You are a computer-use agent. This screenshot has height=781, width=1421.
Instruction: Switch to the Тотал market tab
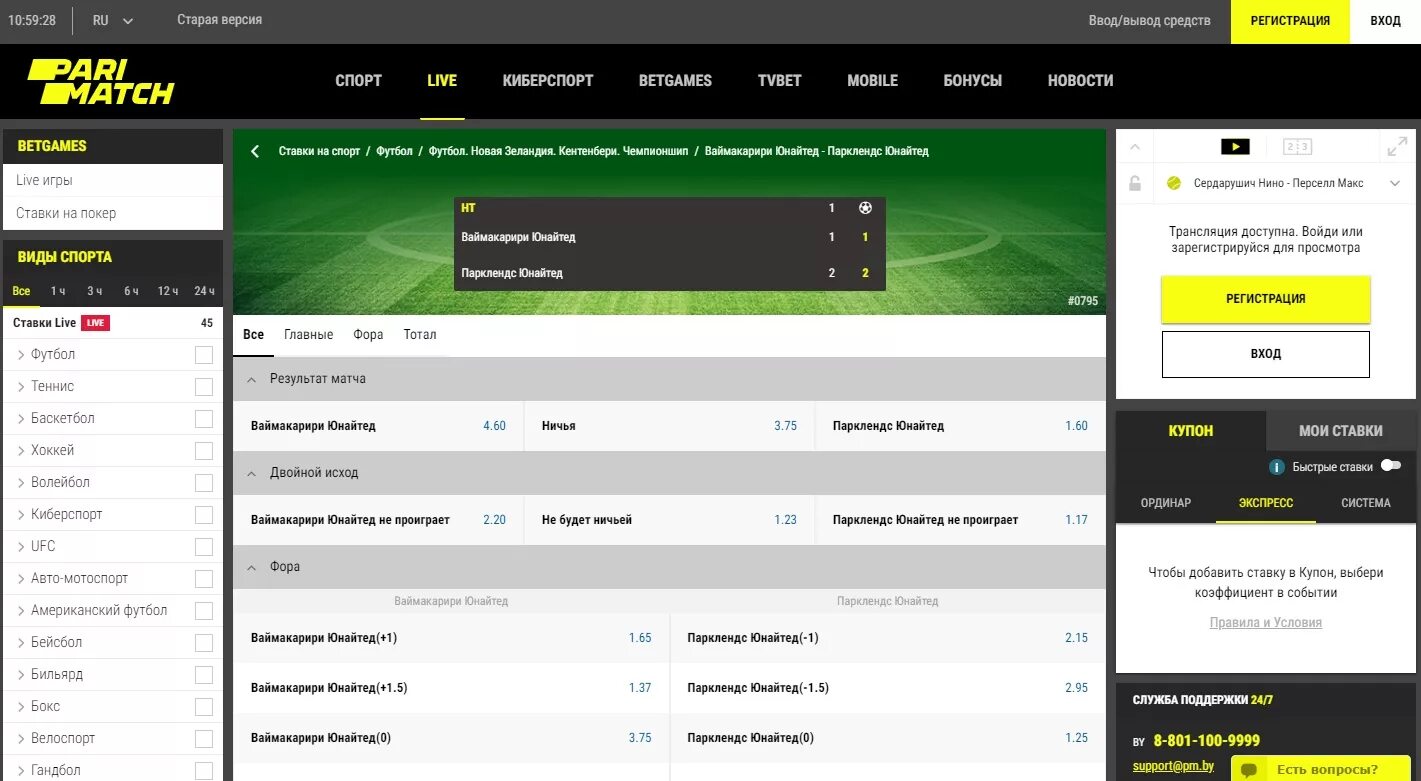tap(420, 335)
